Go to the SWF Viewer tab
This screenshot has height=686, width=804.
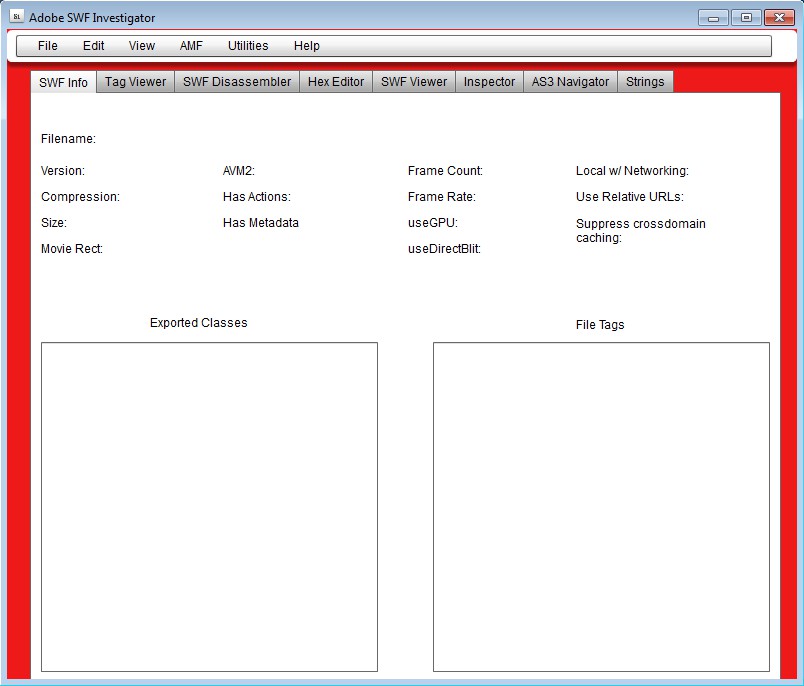click(414, 82)
